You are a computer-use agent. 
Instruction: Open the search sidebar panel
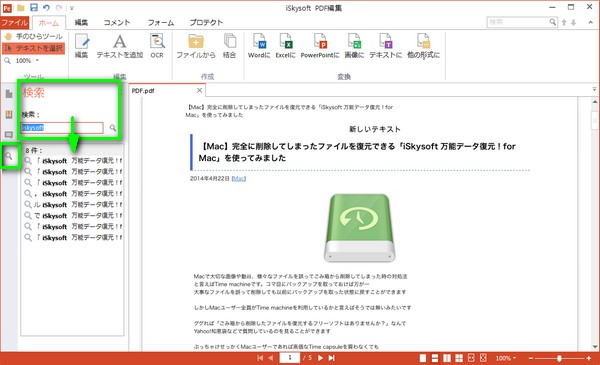click(9, 155)
